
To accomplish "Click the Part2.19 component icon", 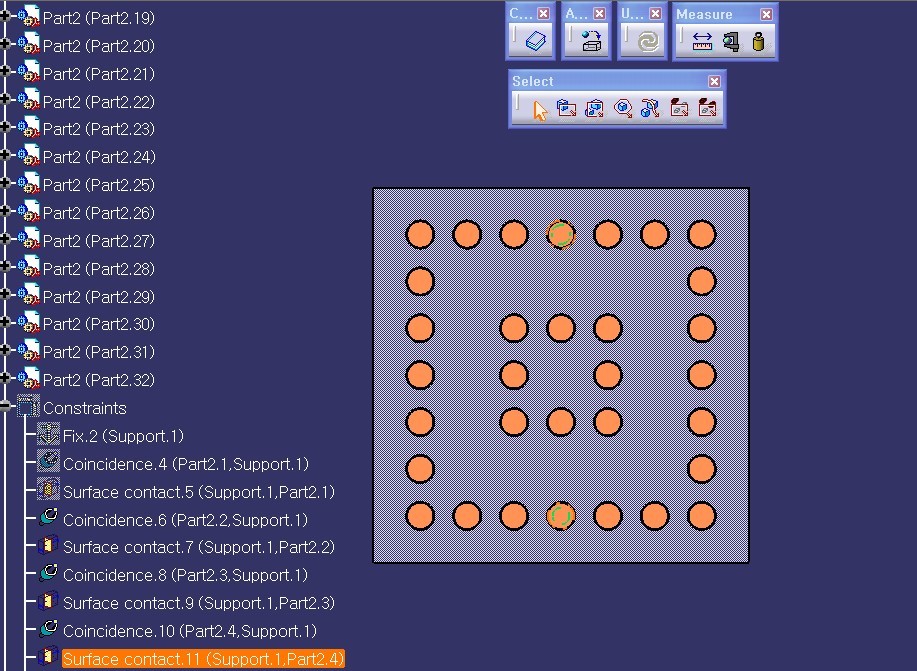I will [27, 17].
